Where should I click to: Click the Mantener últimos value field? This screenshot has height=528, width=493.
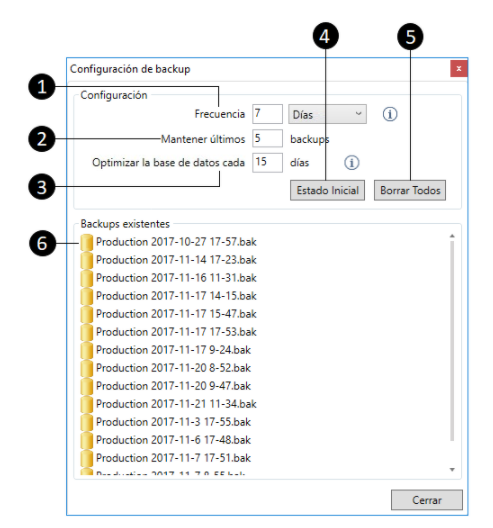267,138
